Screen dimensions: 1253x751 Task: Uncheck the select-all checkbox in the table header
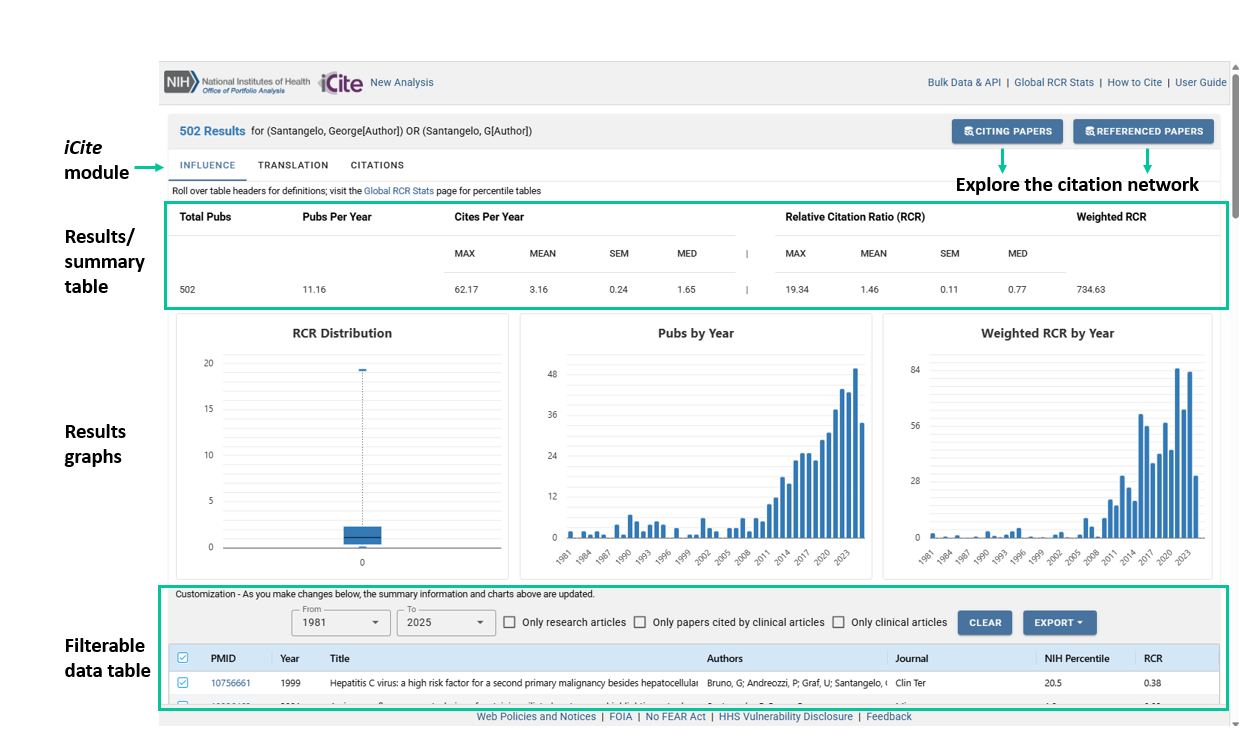tap(183, 657)
